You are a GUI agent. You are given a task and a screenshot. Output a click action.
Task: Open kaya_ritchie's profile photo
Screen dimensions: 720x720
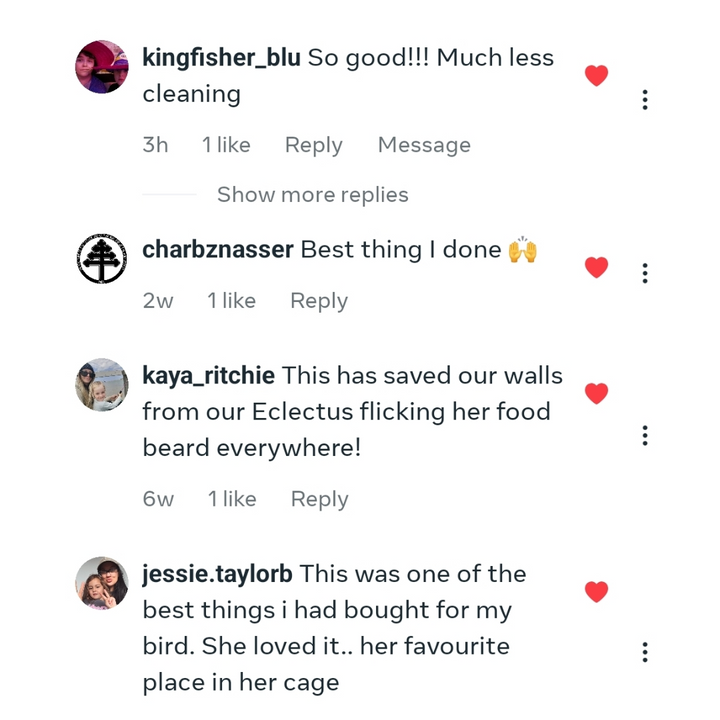(x=102, y=385)
